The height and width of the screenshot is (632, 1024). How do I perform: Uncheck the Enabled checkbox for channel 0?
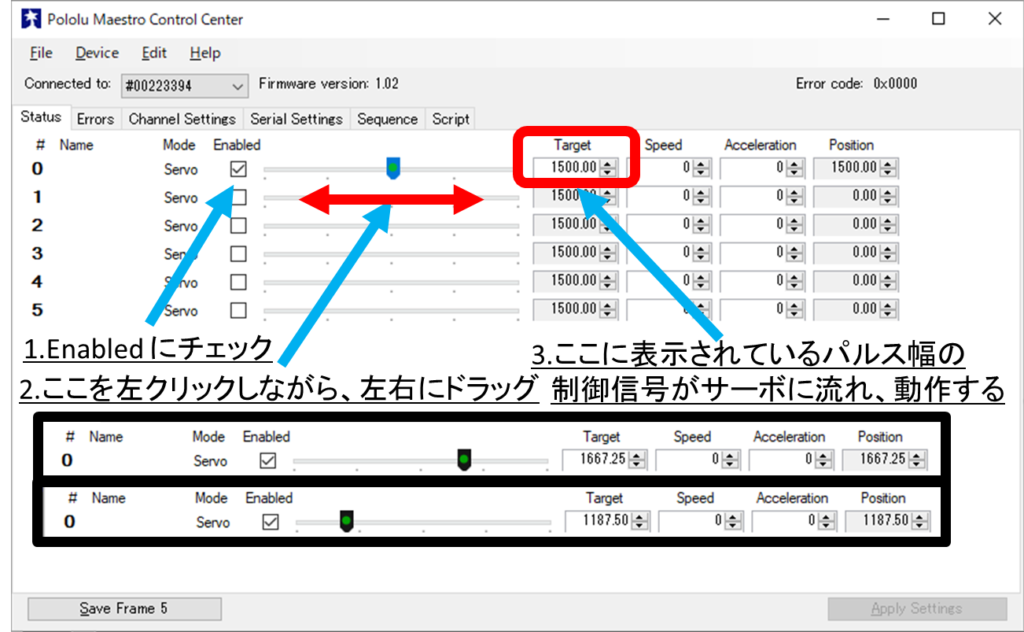click(238, 169)
